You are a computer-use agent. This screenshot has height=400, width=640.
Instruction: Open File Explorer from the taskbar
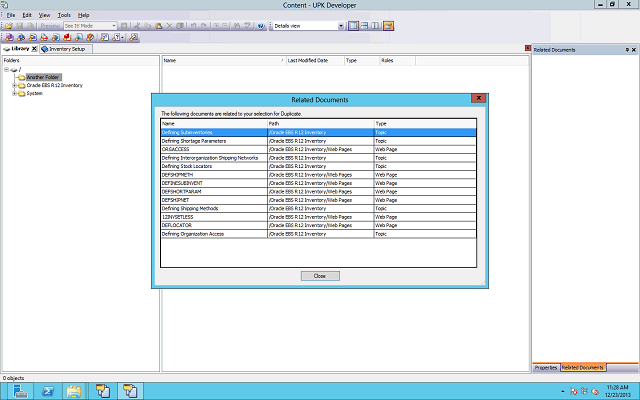click(74, 391)
